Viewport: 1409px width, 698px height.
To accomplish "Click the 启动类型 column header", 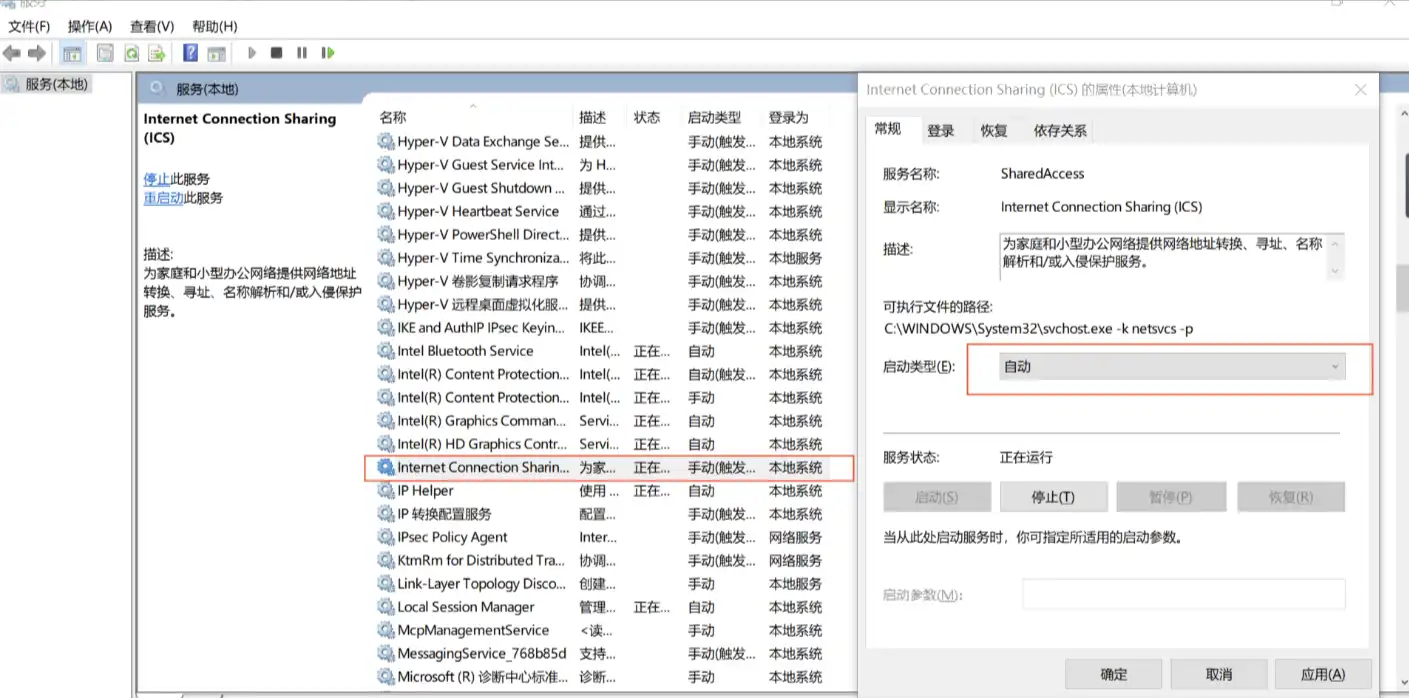I will point(714,117).
